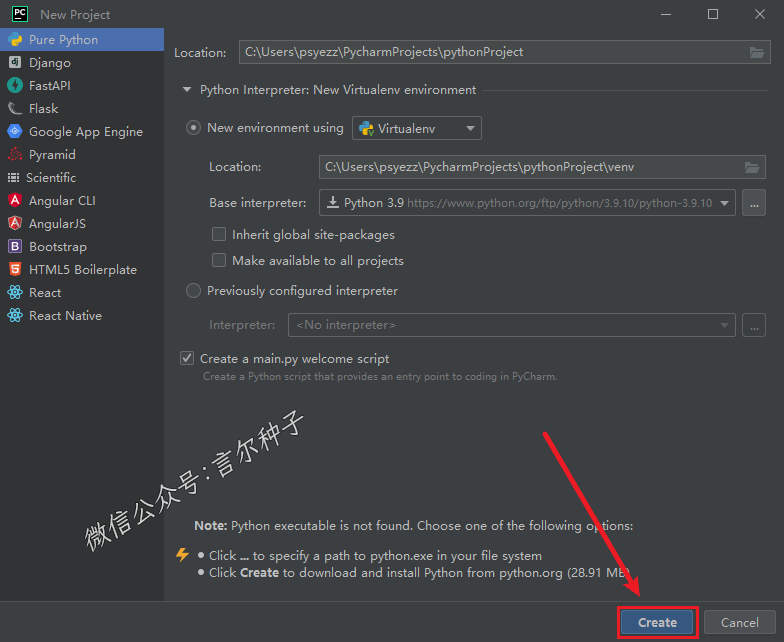Click the HTML5 Boilerplate icon
The height and width of the screenshot is (642, 784).
(x=15, y=270)
